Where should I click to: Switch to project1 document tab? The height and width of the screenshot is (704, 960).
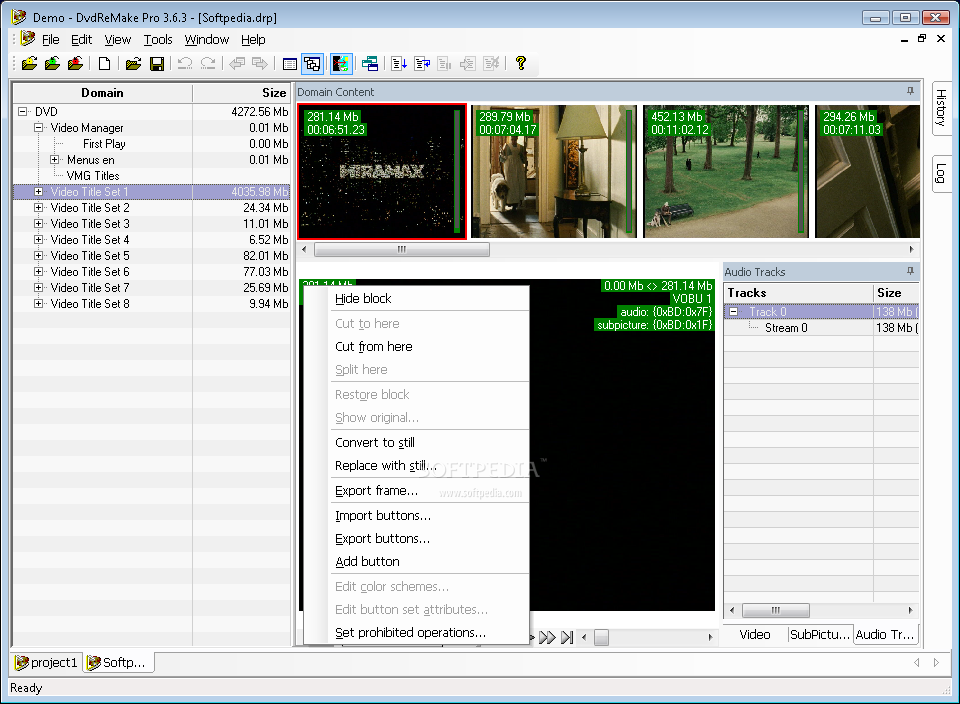click(x=47, y=662)
